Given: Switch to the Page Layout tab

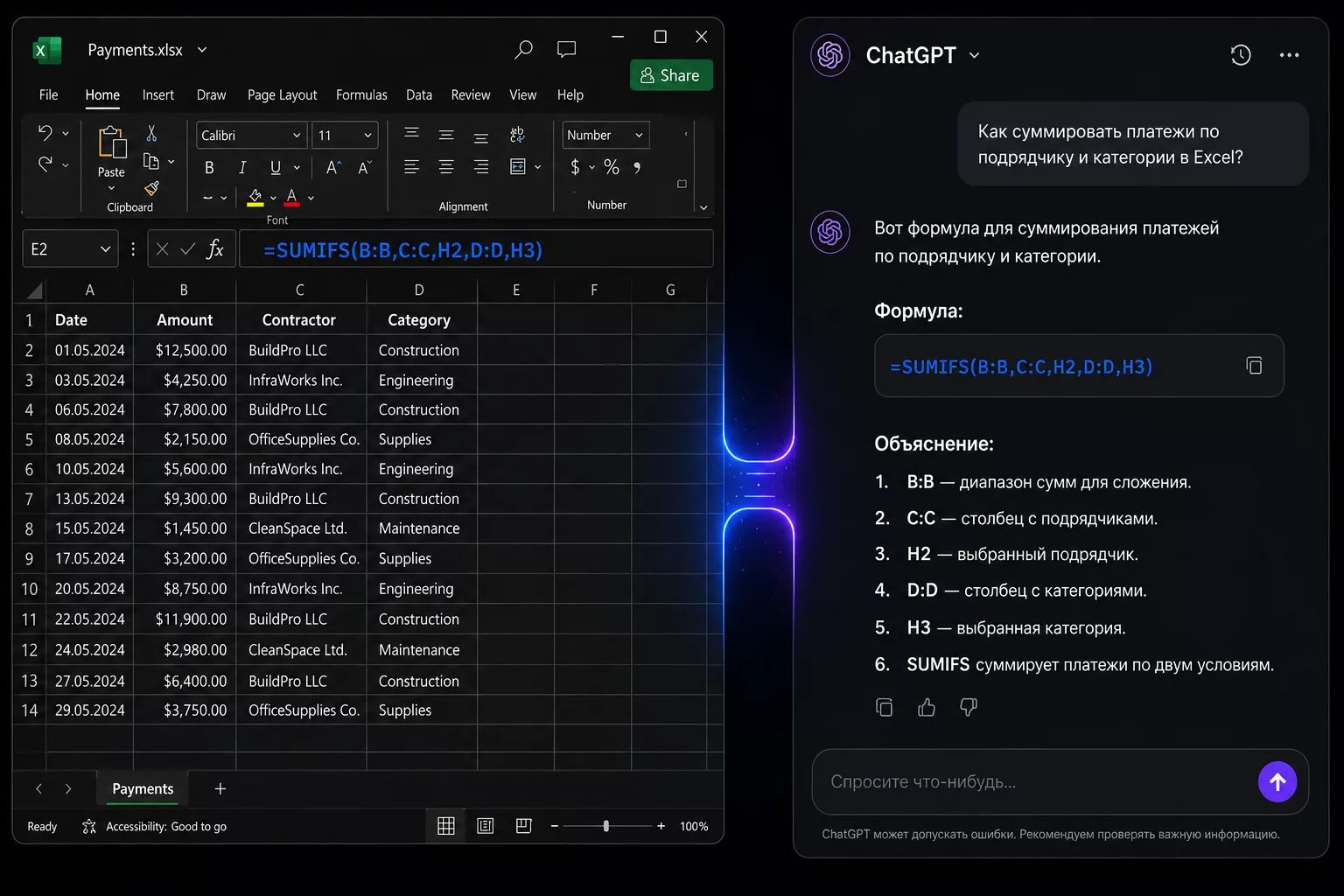Looking at the screenshot, I should 282,94.
